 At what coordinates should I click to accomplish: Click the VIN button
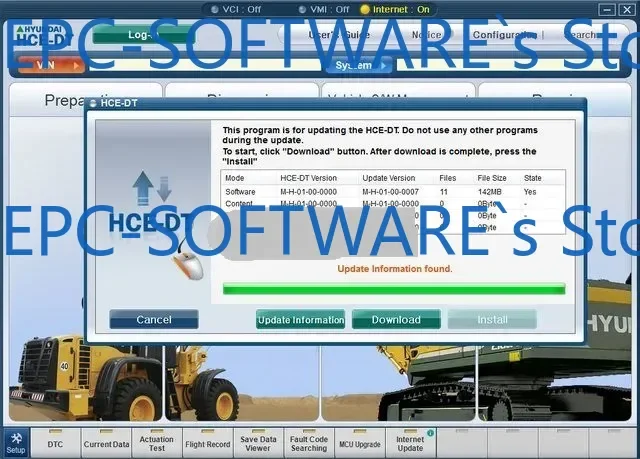tap(51, 65)
